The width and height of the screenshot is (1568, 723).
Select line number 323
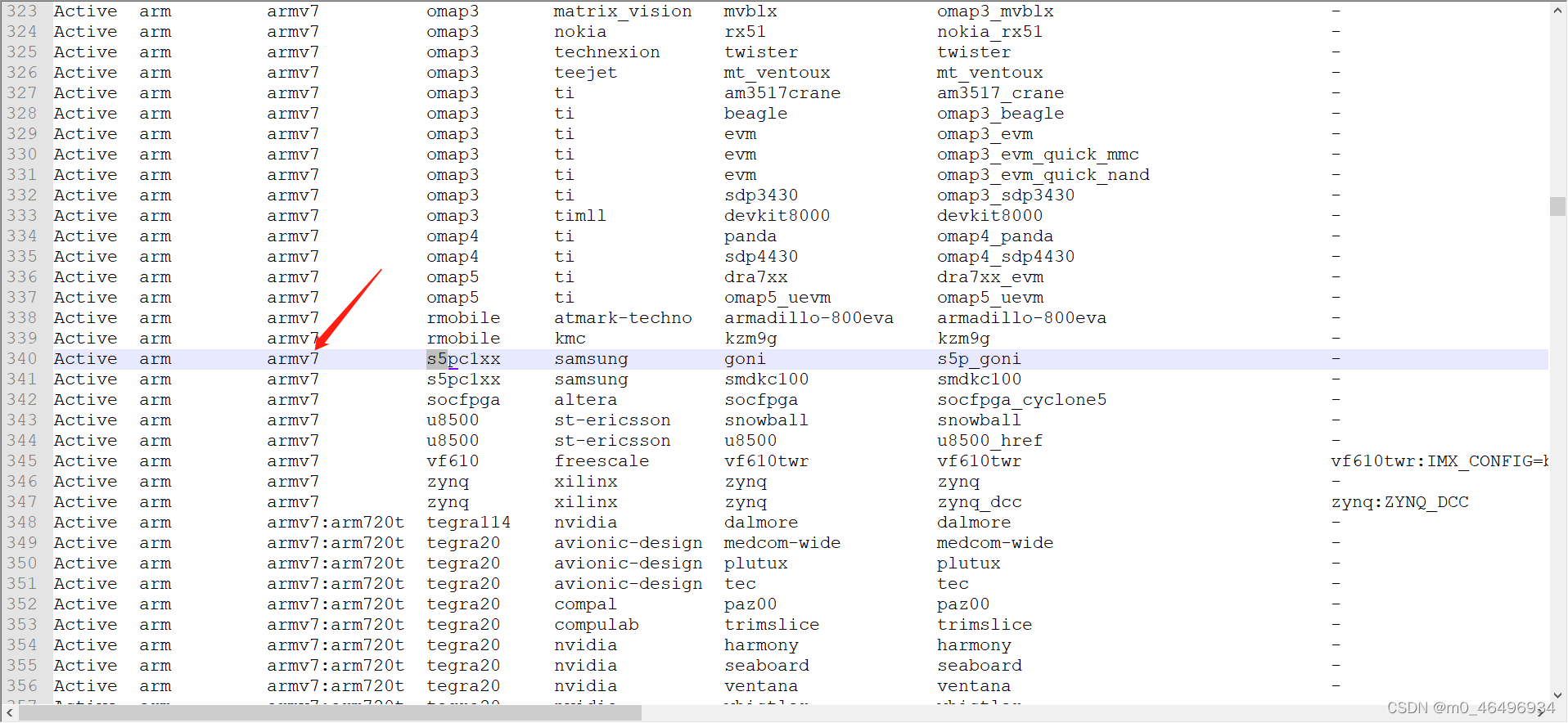point(22,11)
